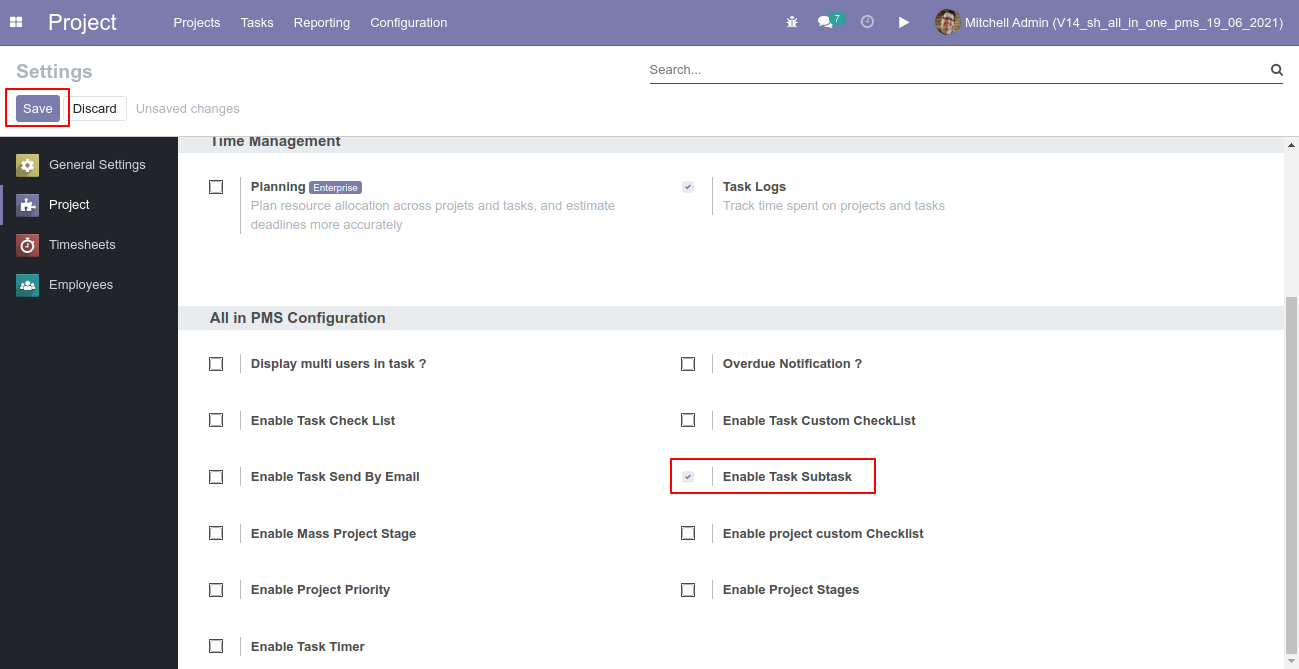Toggle the Task Logs checkbox

point(688,187)
